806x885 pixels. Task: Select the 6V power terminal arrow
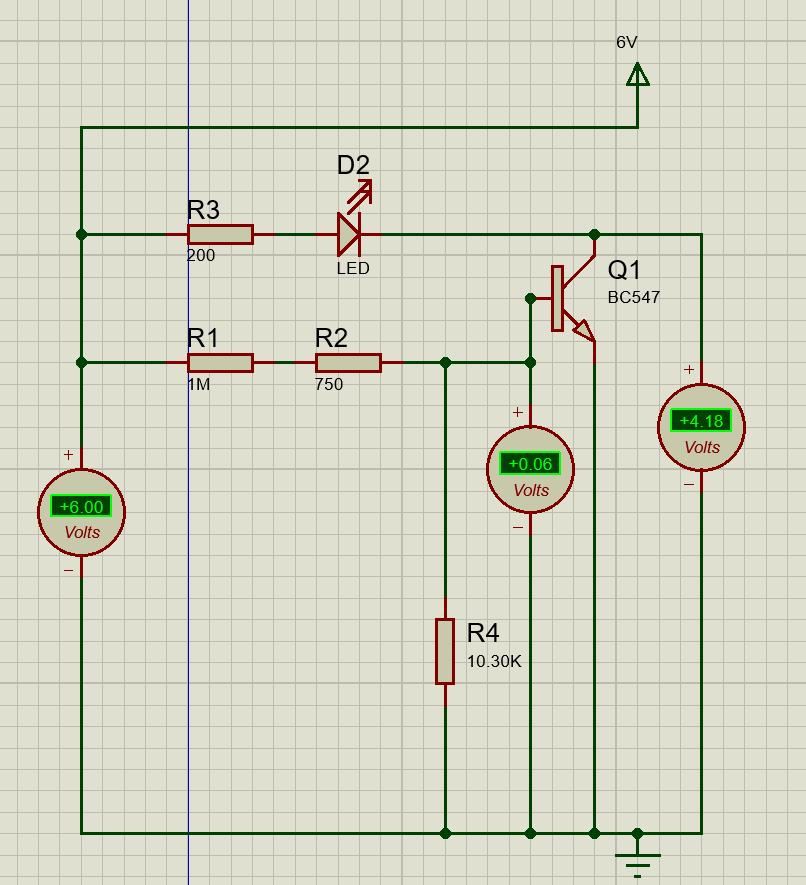pyautogui.click(x=637, y=75)
